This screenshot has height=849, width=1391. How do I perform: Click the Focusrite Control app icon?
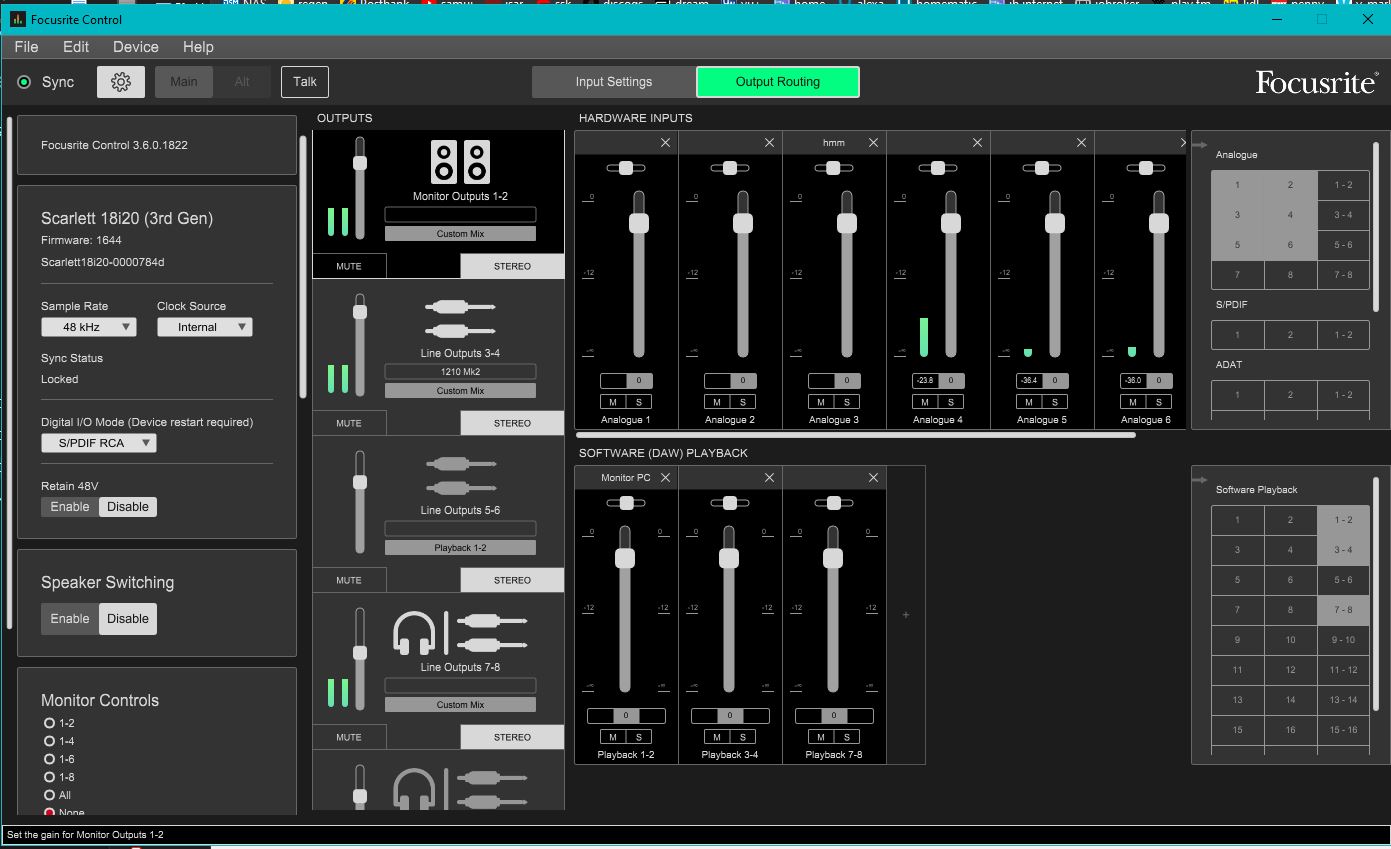17,19
